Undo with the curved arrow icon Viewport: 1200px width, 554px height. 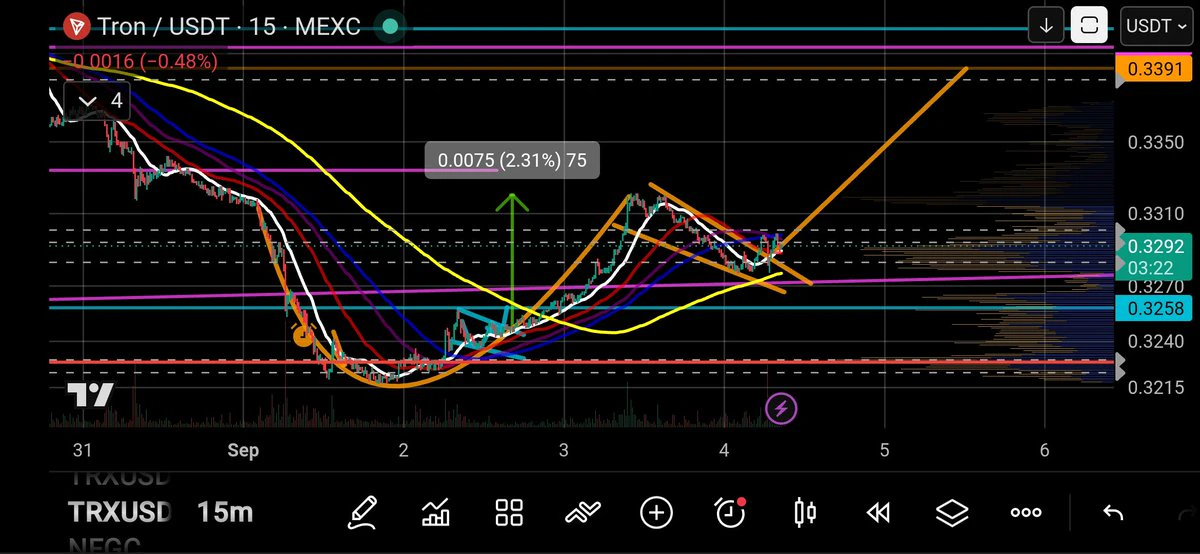[x=1112, y=513]
